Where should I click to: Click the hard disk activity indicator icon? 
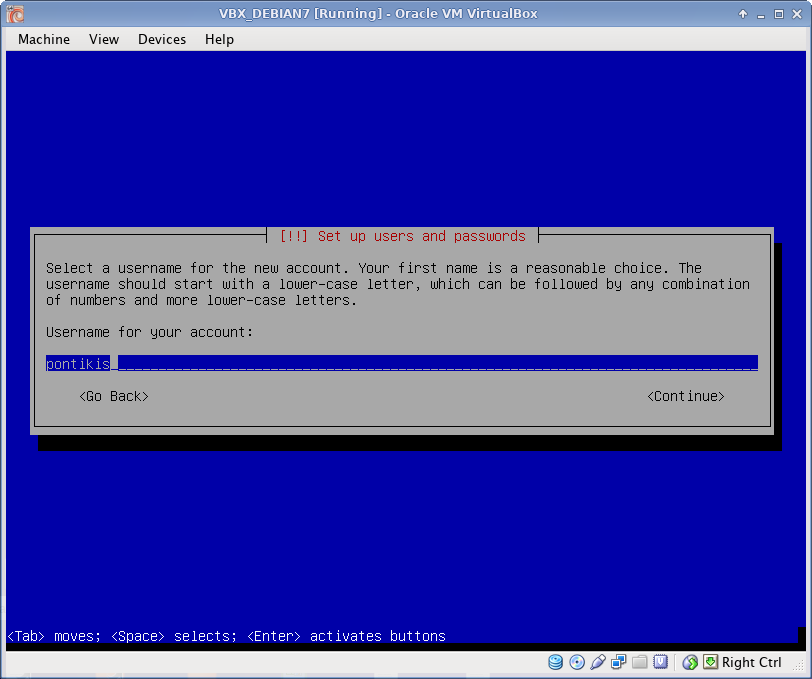click(x=555, y=662)
